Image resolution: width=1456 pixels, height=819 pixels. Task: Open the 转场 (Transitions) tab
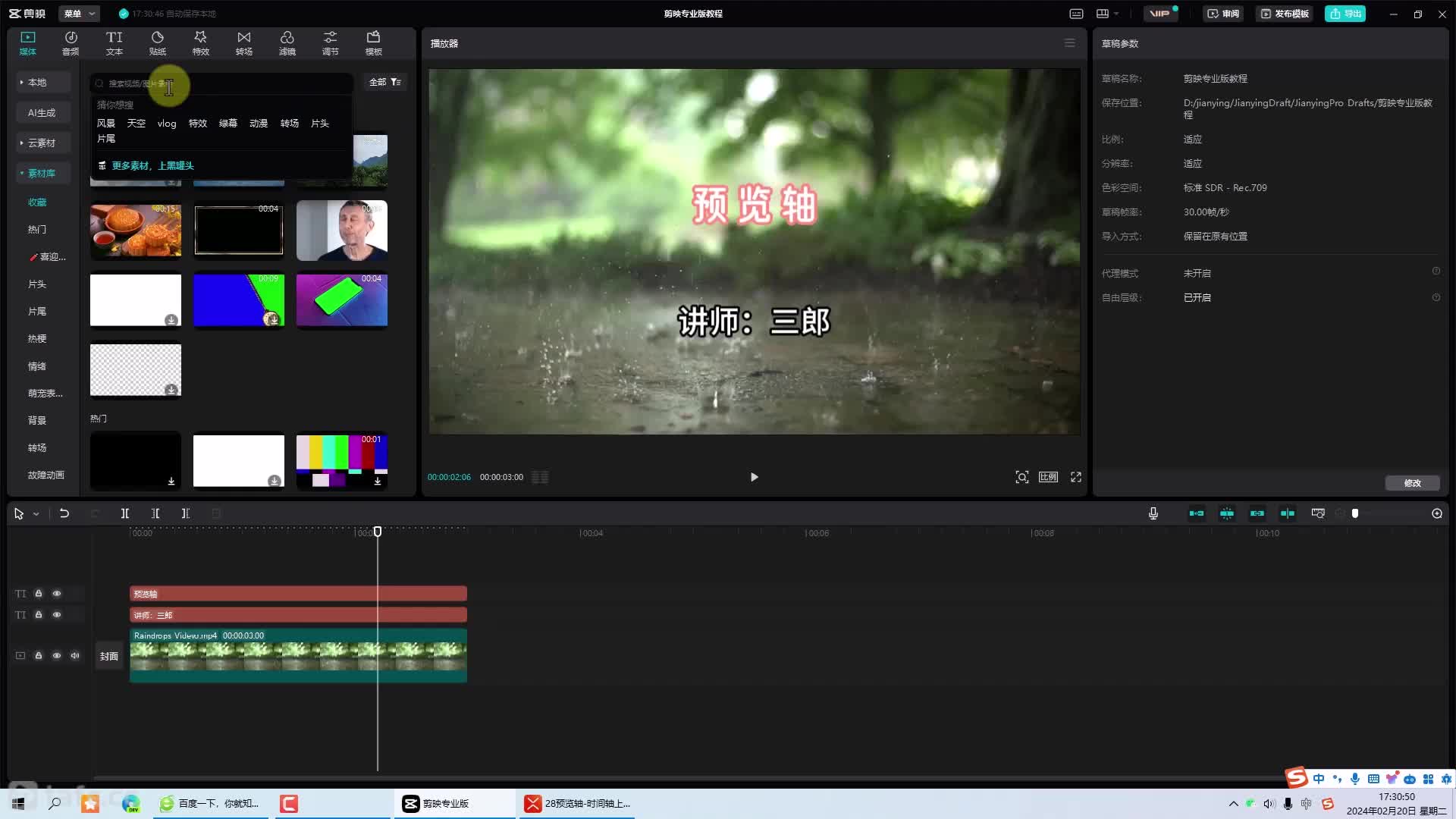point(243,43)
